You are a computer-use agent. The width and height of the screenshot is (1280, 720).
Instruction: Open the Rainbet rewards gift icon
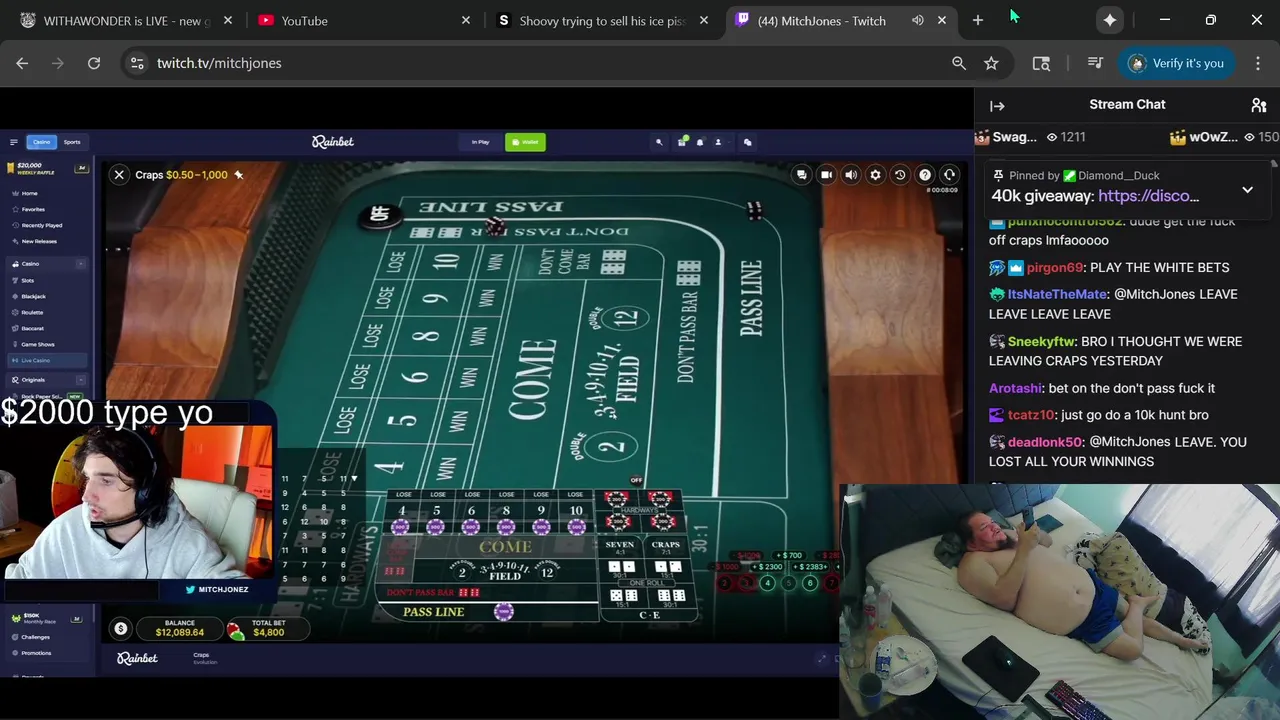(682, 142)
